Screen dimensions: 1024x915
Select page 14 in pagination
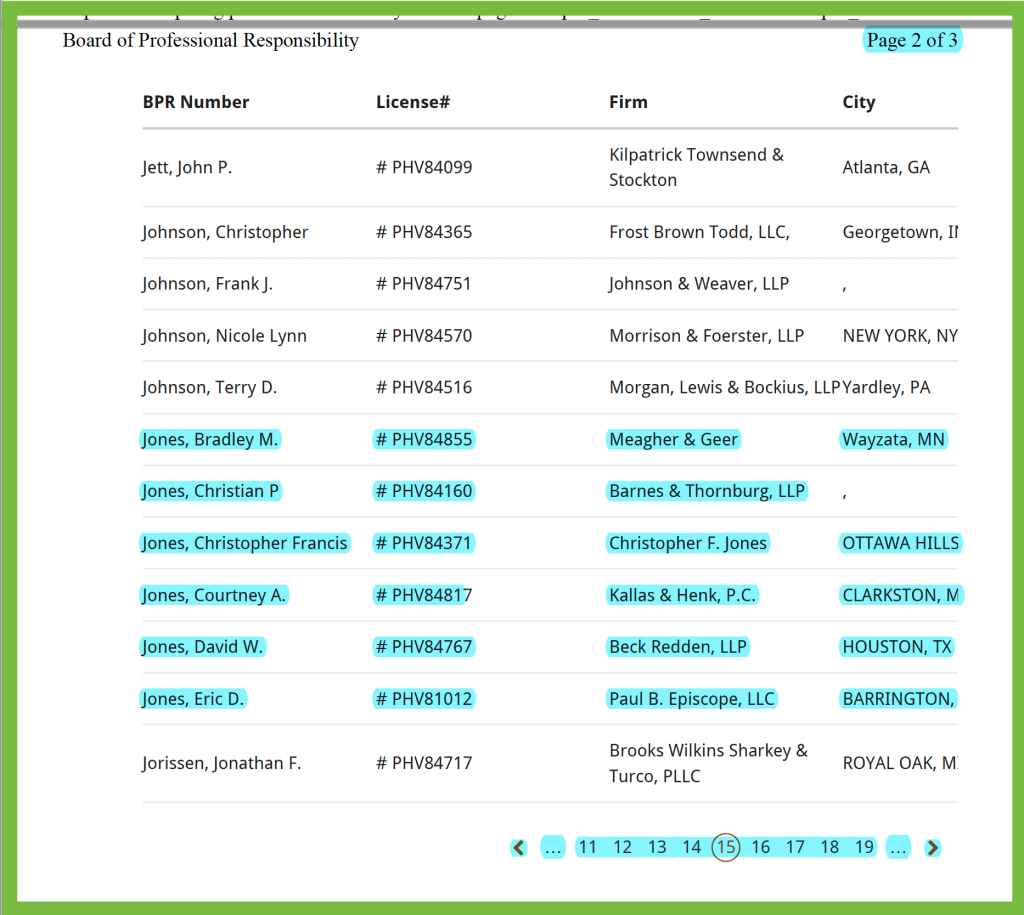click(x=691, y=847)
